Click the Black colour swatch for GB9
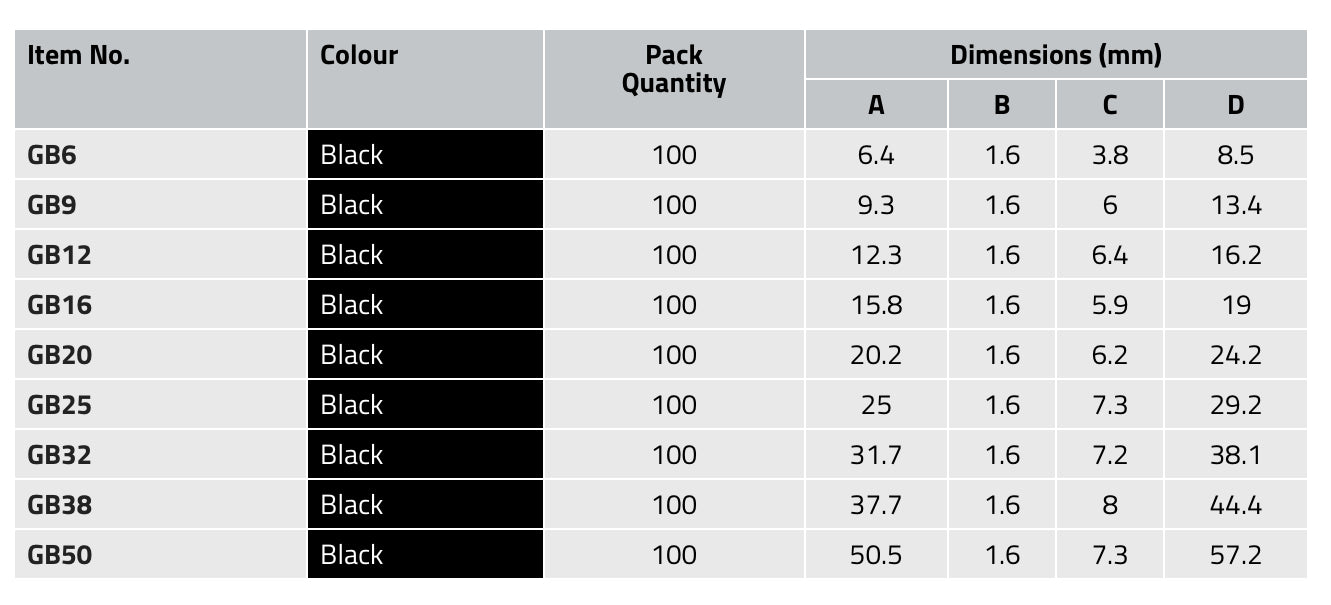This screenshot has height=605, width=1331. pos(425,205)
